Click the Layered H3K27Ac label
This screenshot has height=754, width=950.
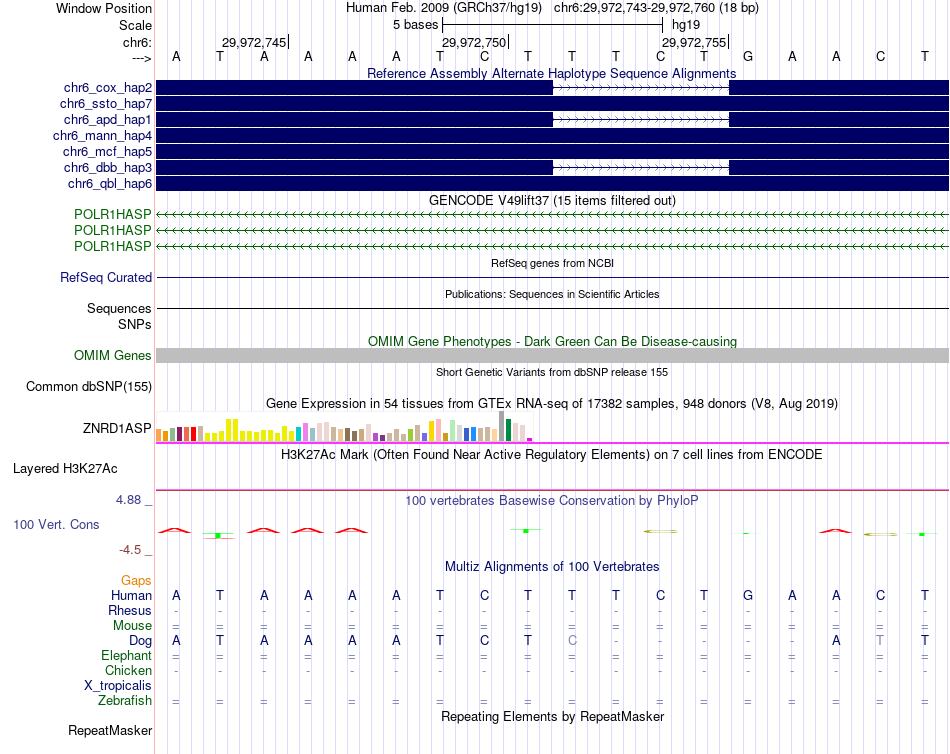tap(65, 469)
